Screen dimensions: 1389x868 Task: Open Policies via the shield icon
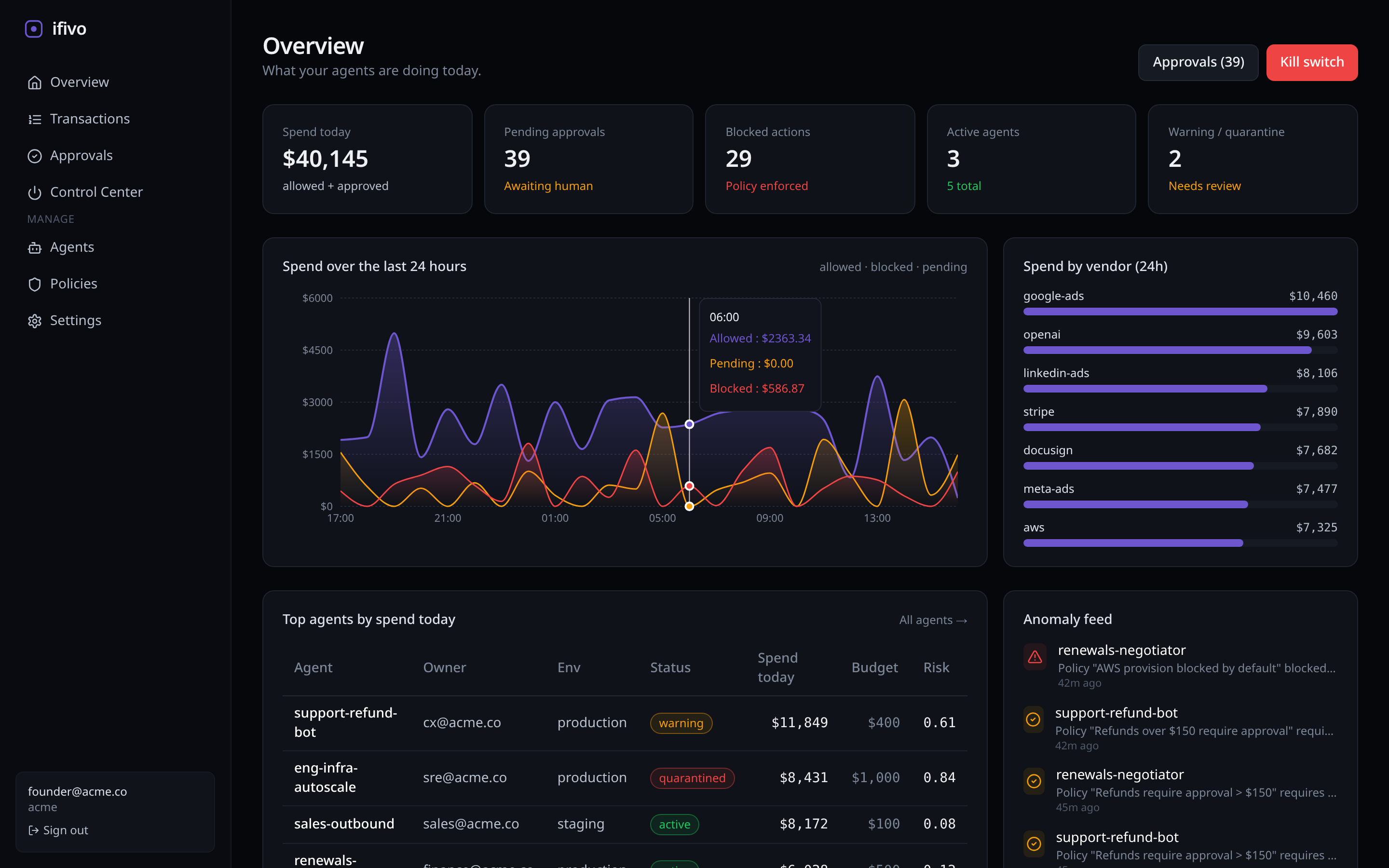(34, 284)
